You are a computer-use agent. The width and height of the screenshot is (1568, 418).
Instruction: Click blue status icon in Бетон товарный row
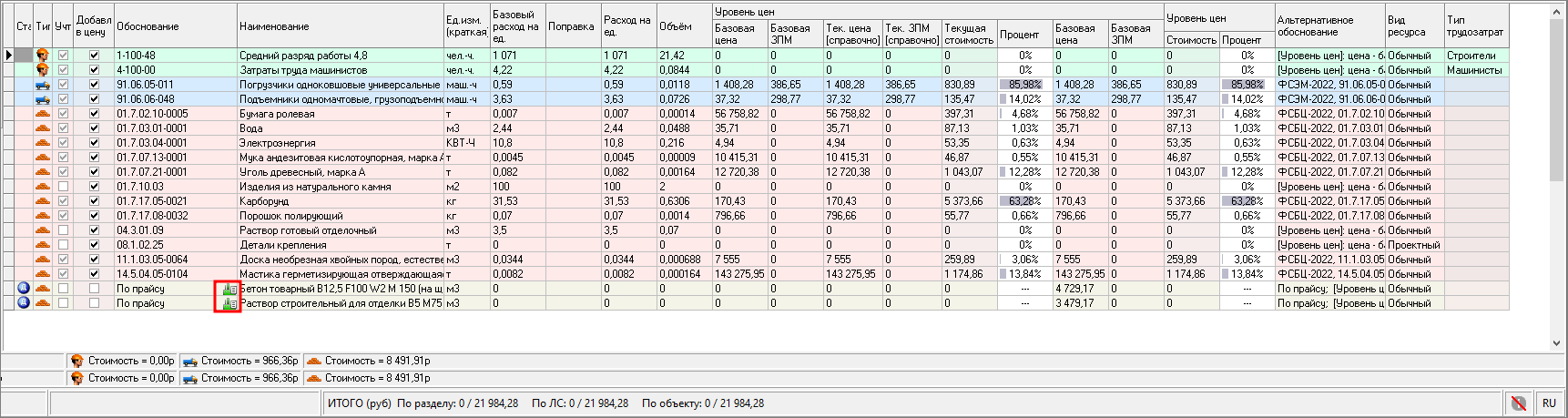click(x=24, y=289)
